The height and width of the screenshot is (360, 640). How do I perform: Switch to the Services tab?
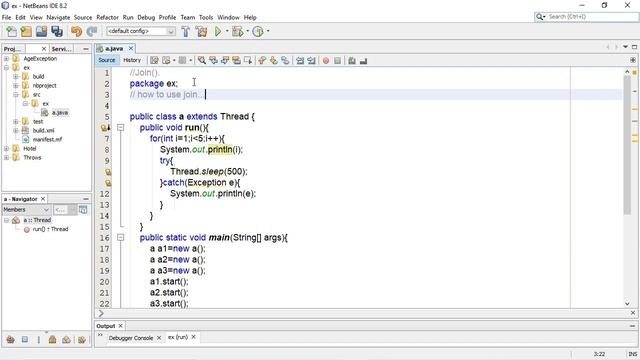(62, 49)
